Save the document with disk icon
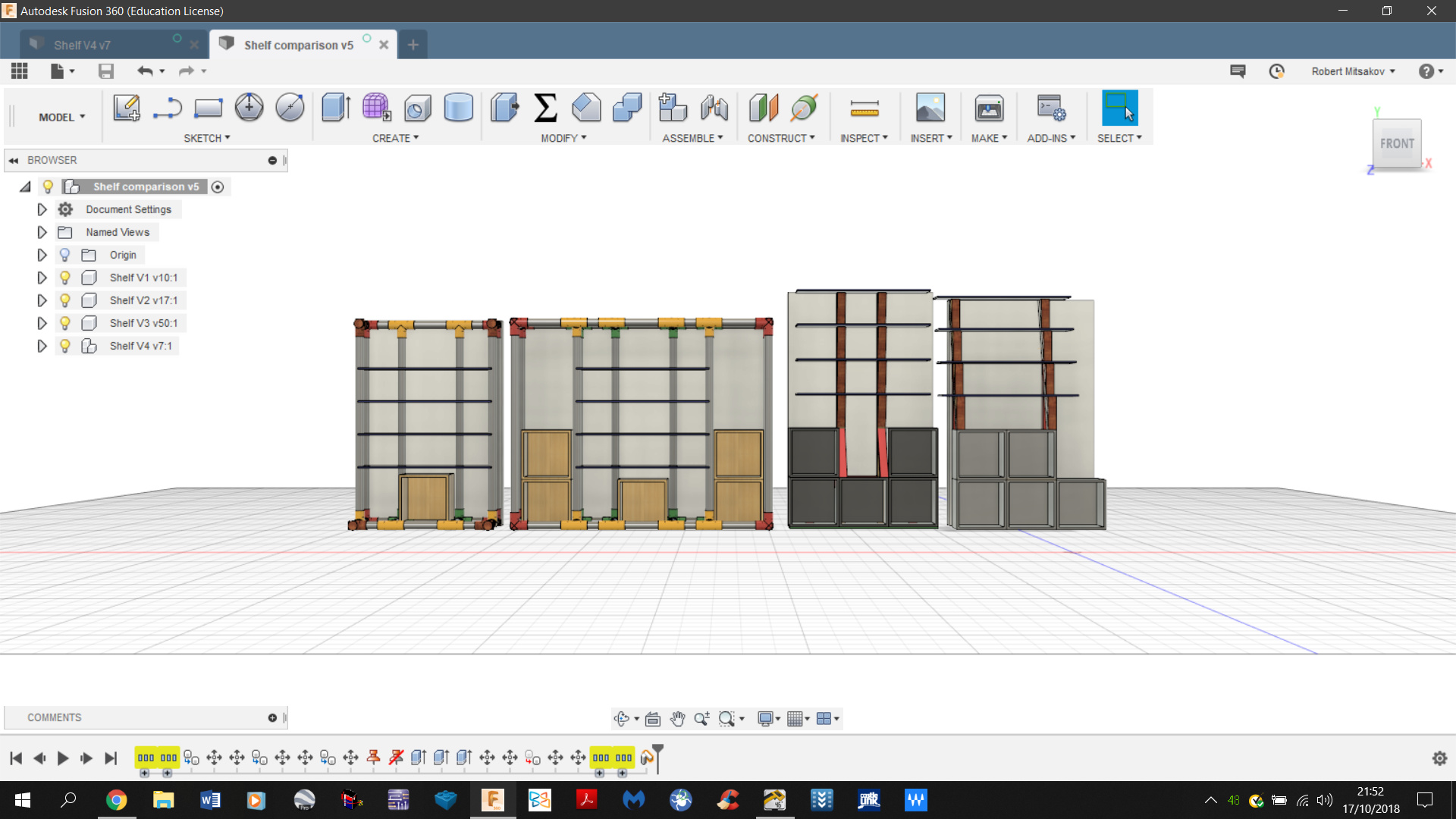 (x=106, y=71)
